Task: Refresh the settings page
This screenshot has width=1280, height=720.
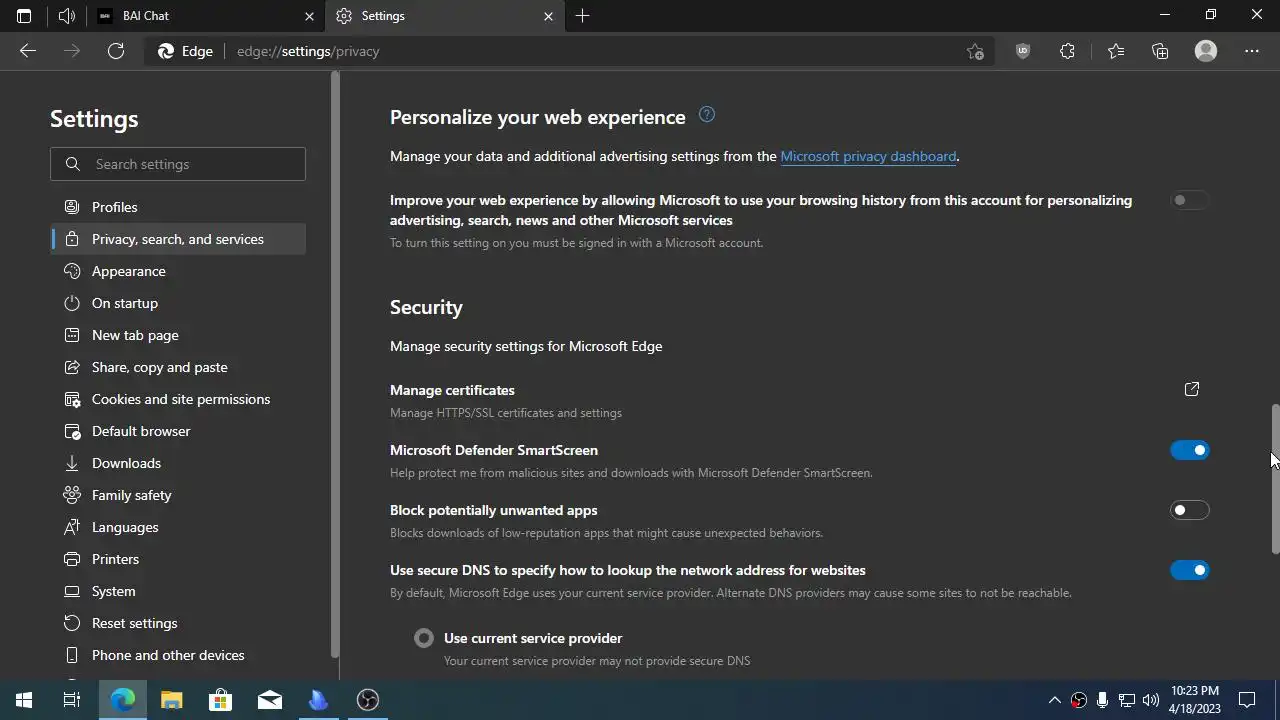Action: [116, 51]
